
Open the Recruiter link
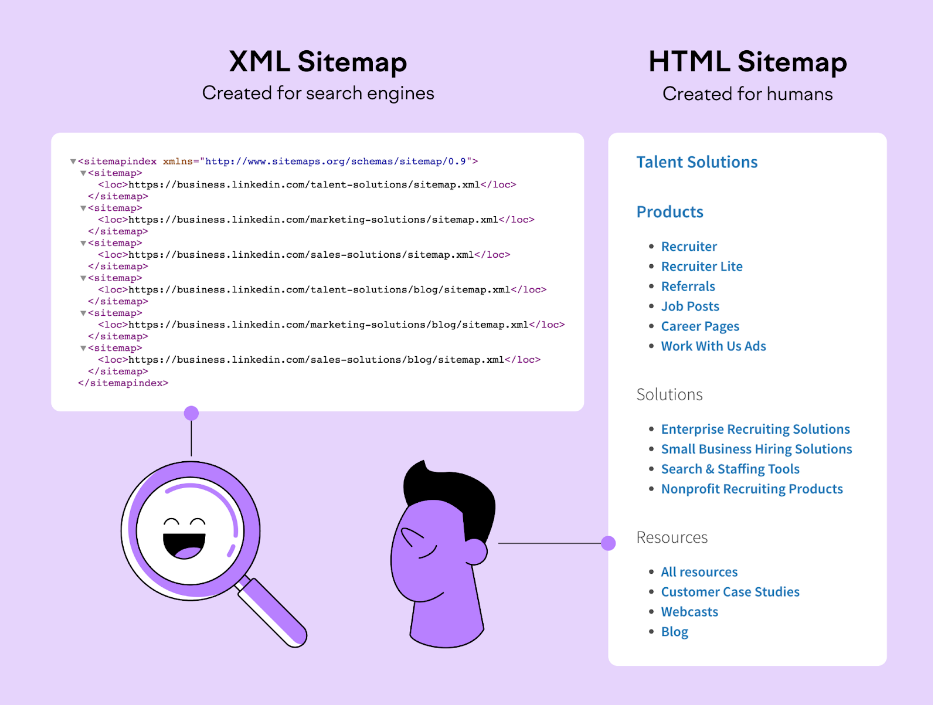(689, 246)
